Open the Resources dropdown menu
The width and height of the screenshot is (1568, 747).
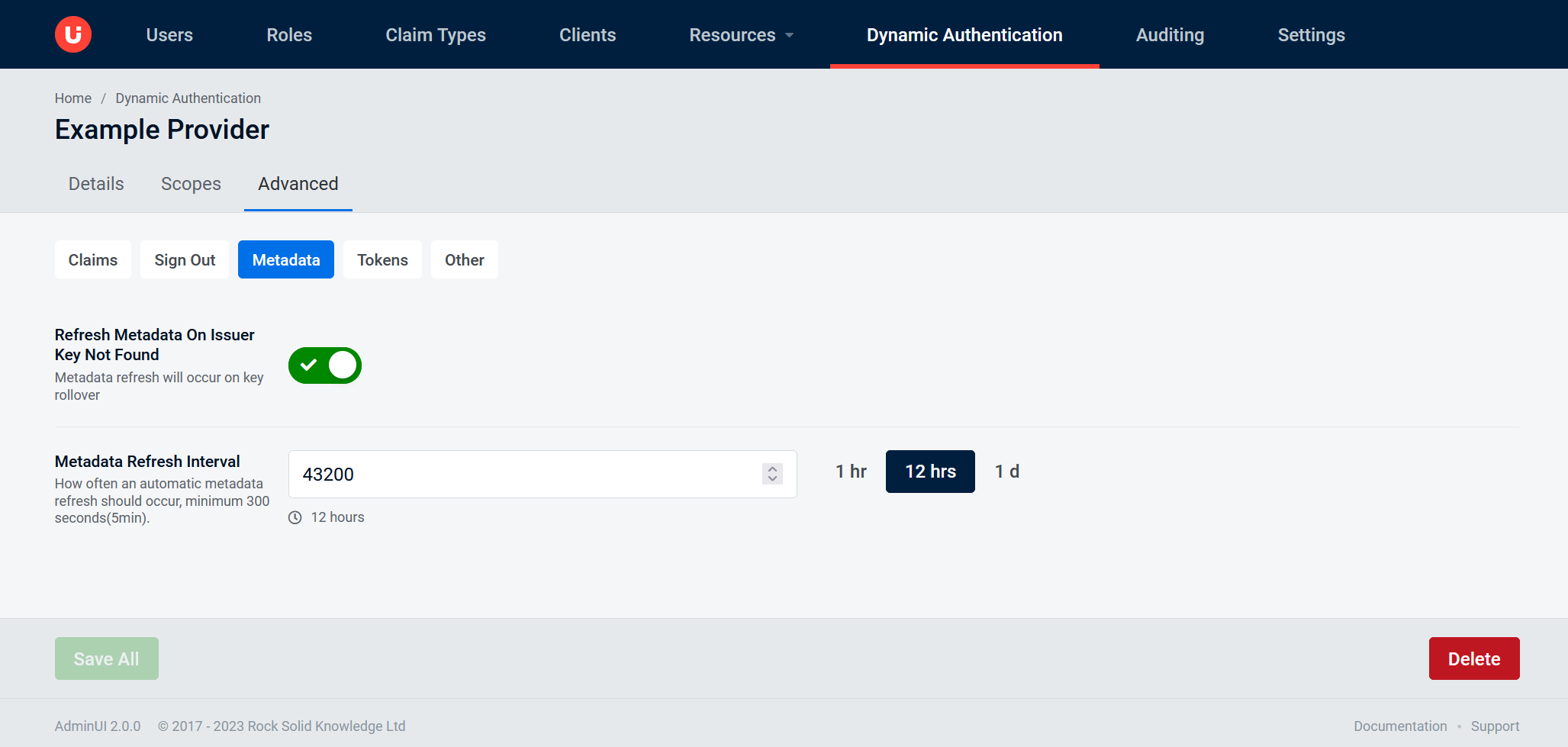point(740,34)
